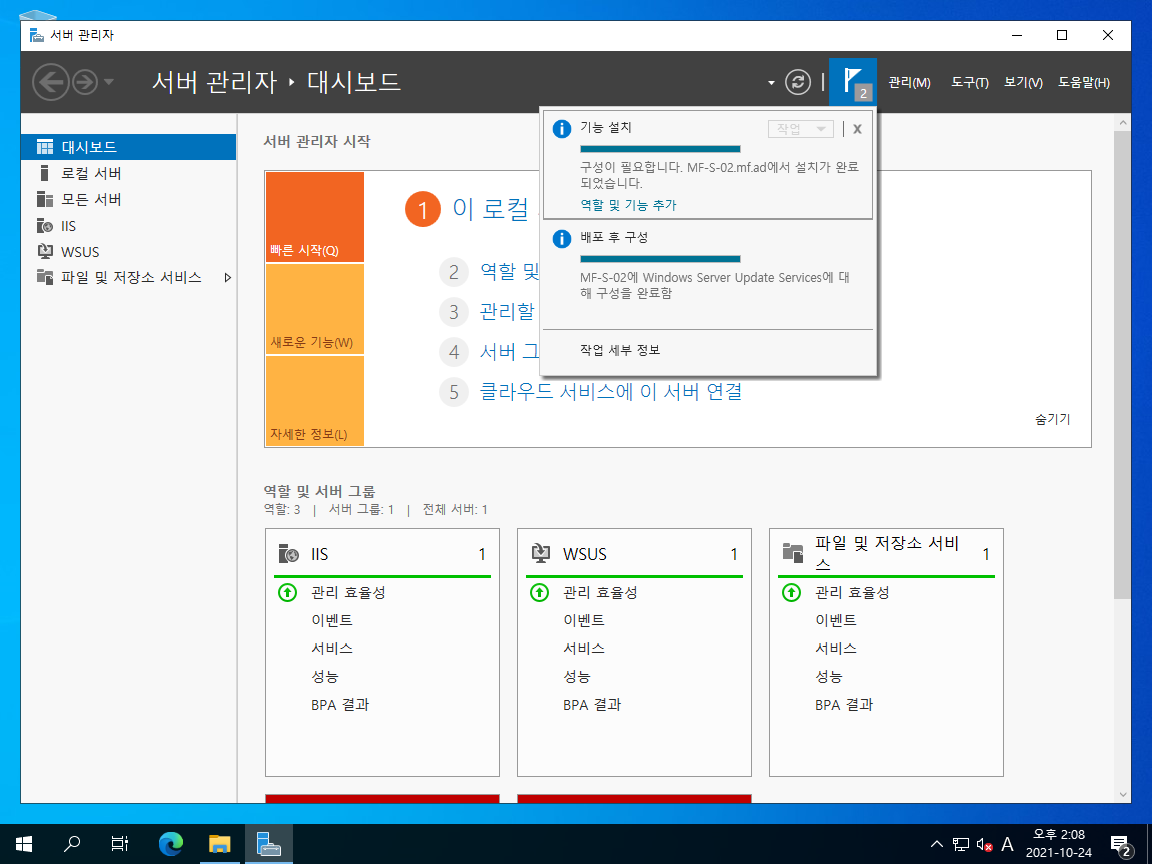Screen dimensions: 1152x864
Task: Click the WSUS tile header icon
Action: 541,554
